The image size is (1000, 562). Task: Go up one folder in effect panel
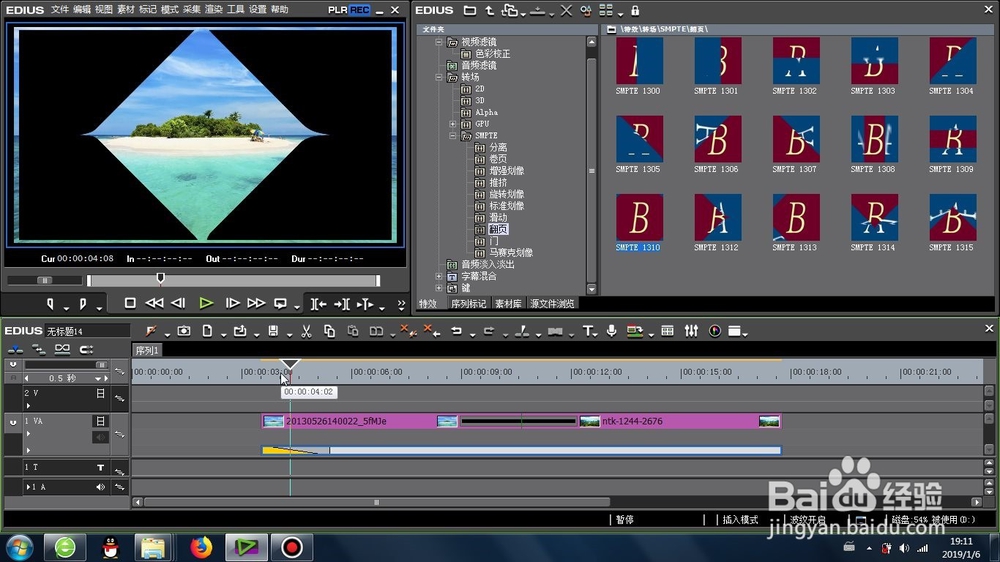coord(490,11)
